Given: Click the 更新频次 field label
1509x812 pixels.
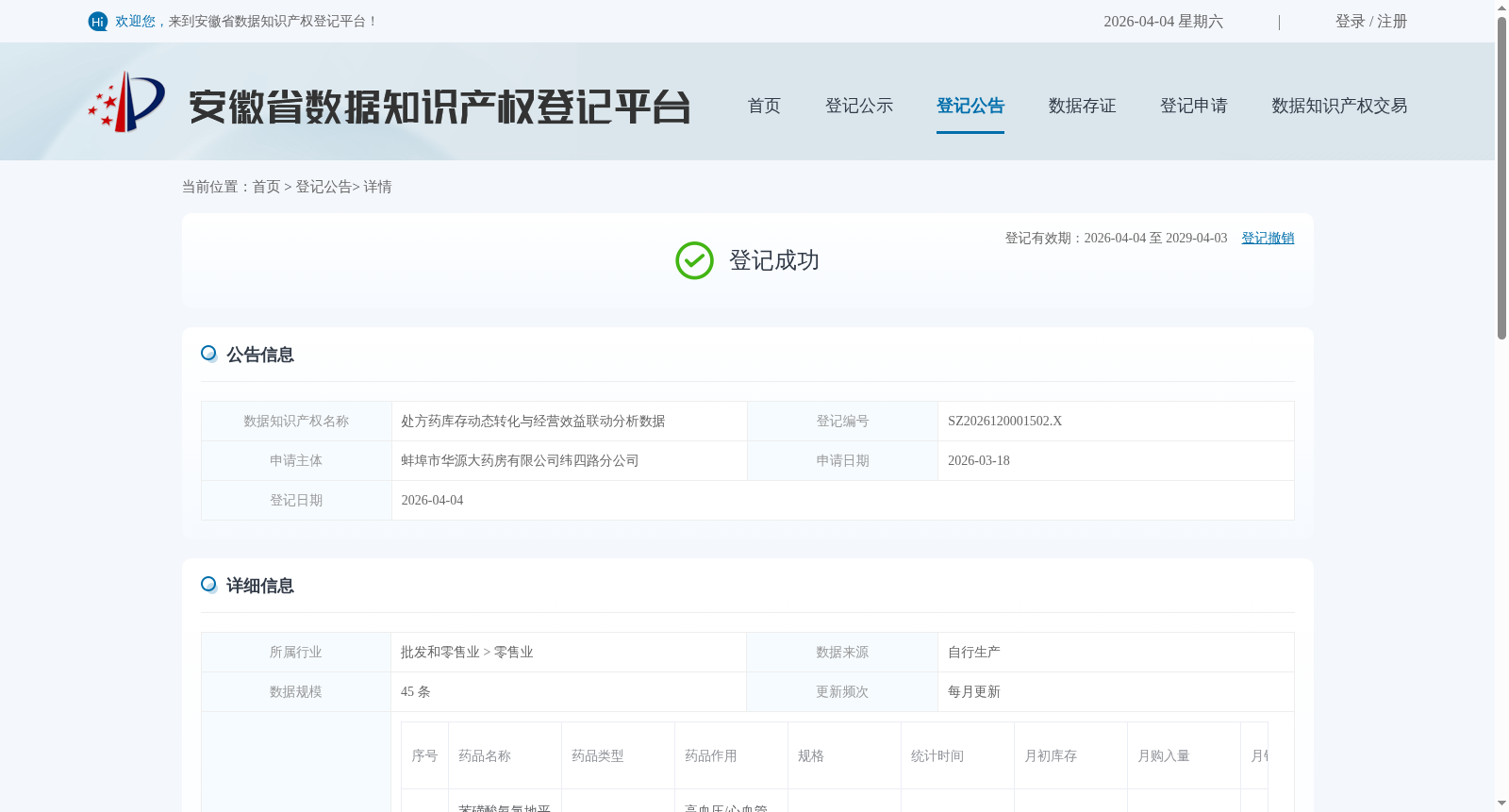Looking at the screenshot, I should pyautogui.click(x=842, y=692).
